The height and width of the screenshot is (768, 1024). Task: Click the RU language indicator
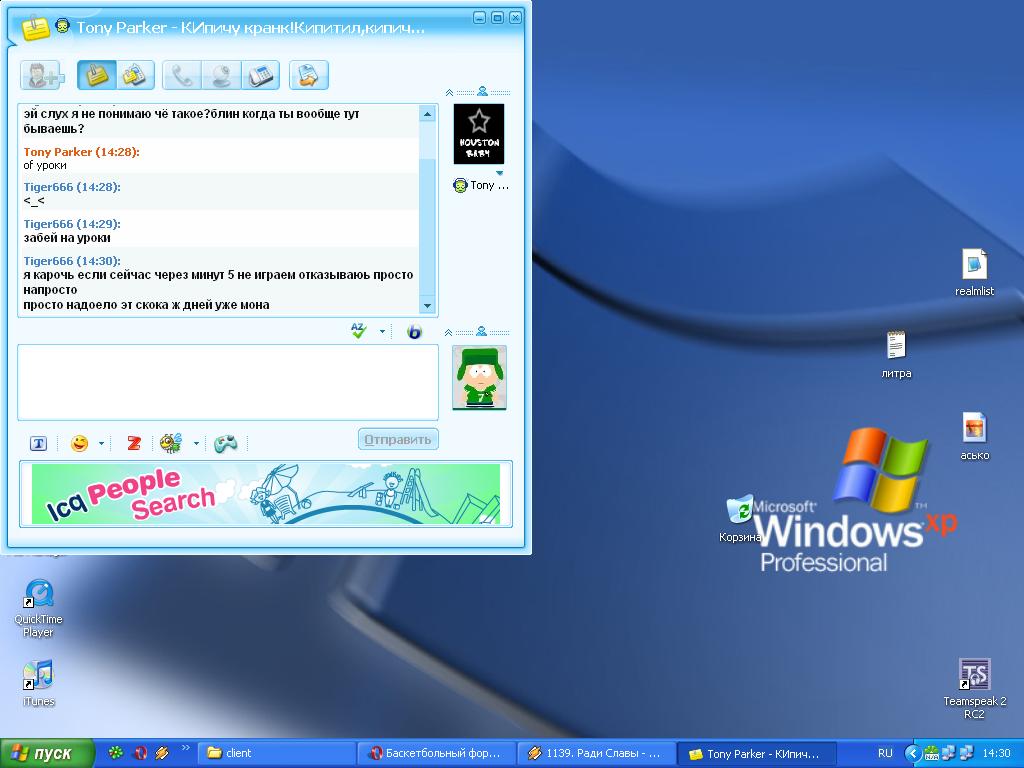[885, 753]
